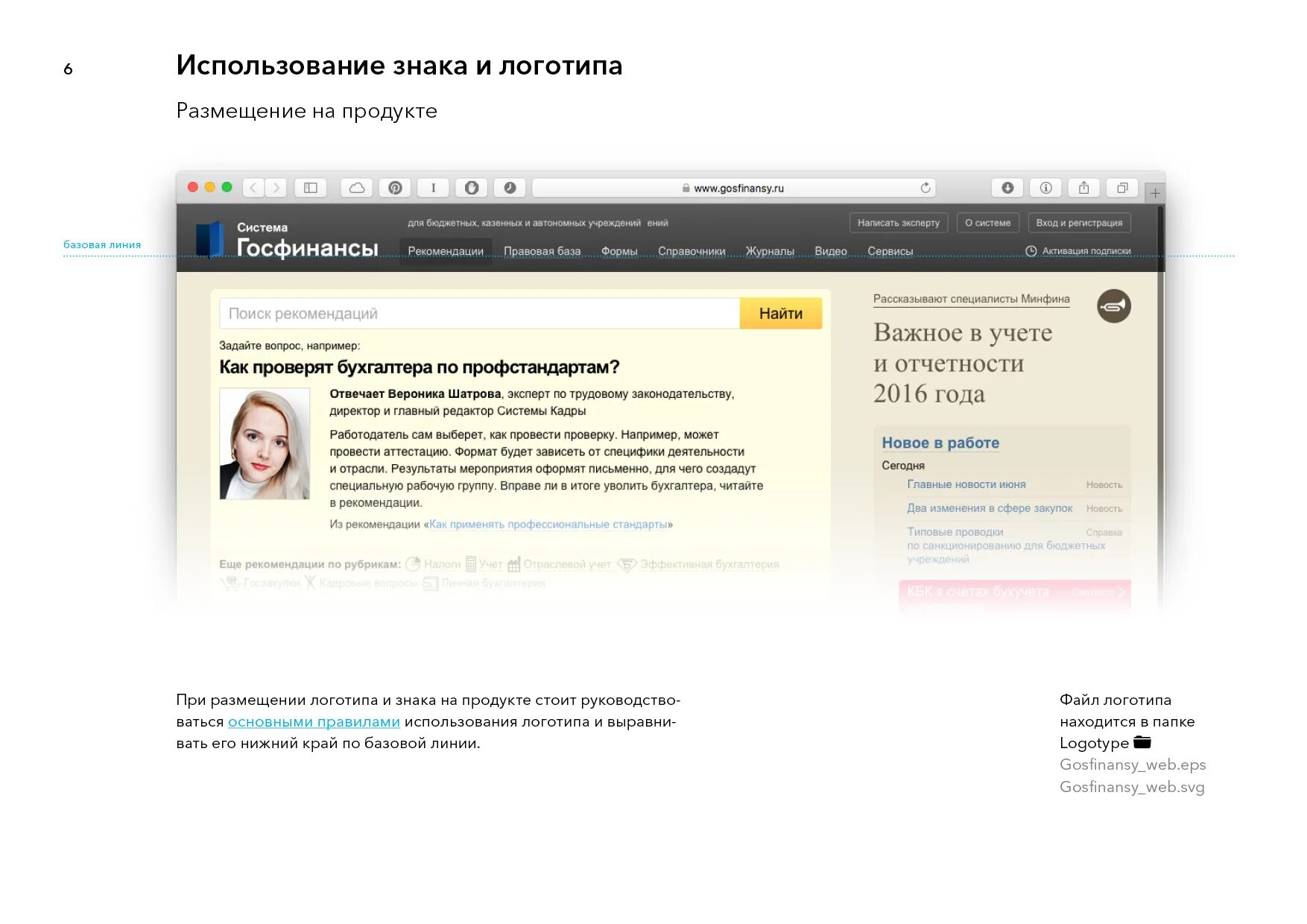Select the Рекомендации tab
Viewport: 1307px width, 924px height.
click(x=446, y=251)
